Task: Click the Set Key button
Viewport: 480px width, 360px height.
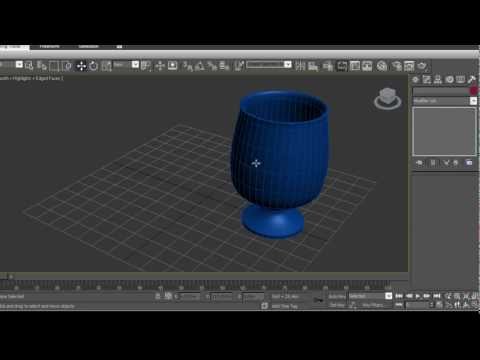Action: point(337,305)
